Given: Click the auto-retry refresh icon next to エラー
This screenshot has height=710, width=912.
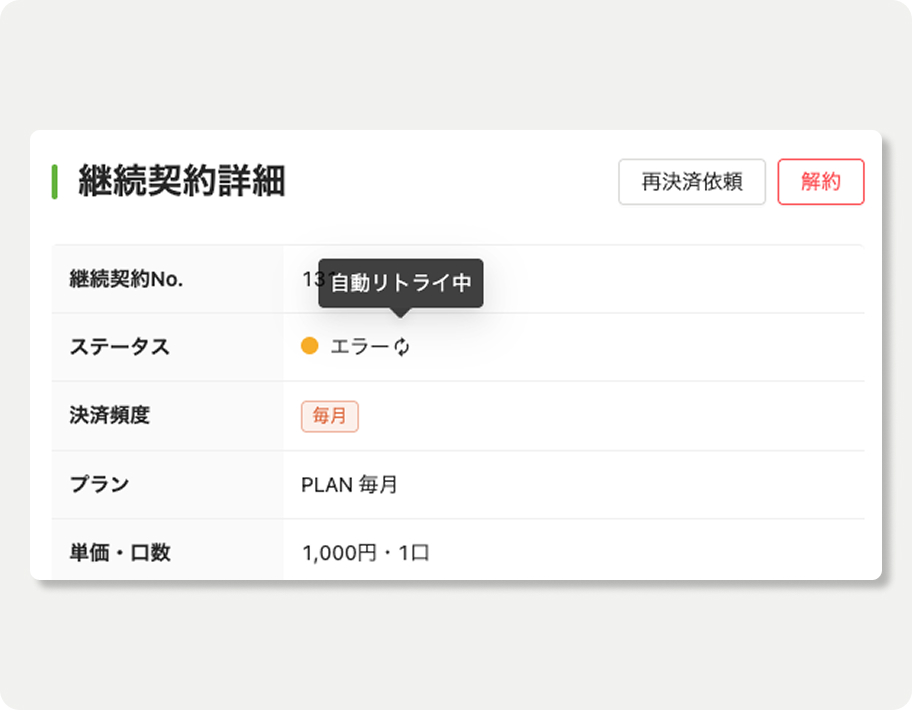Looking at the screenshot, I should [401, 347].
